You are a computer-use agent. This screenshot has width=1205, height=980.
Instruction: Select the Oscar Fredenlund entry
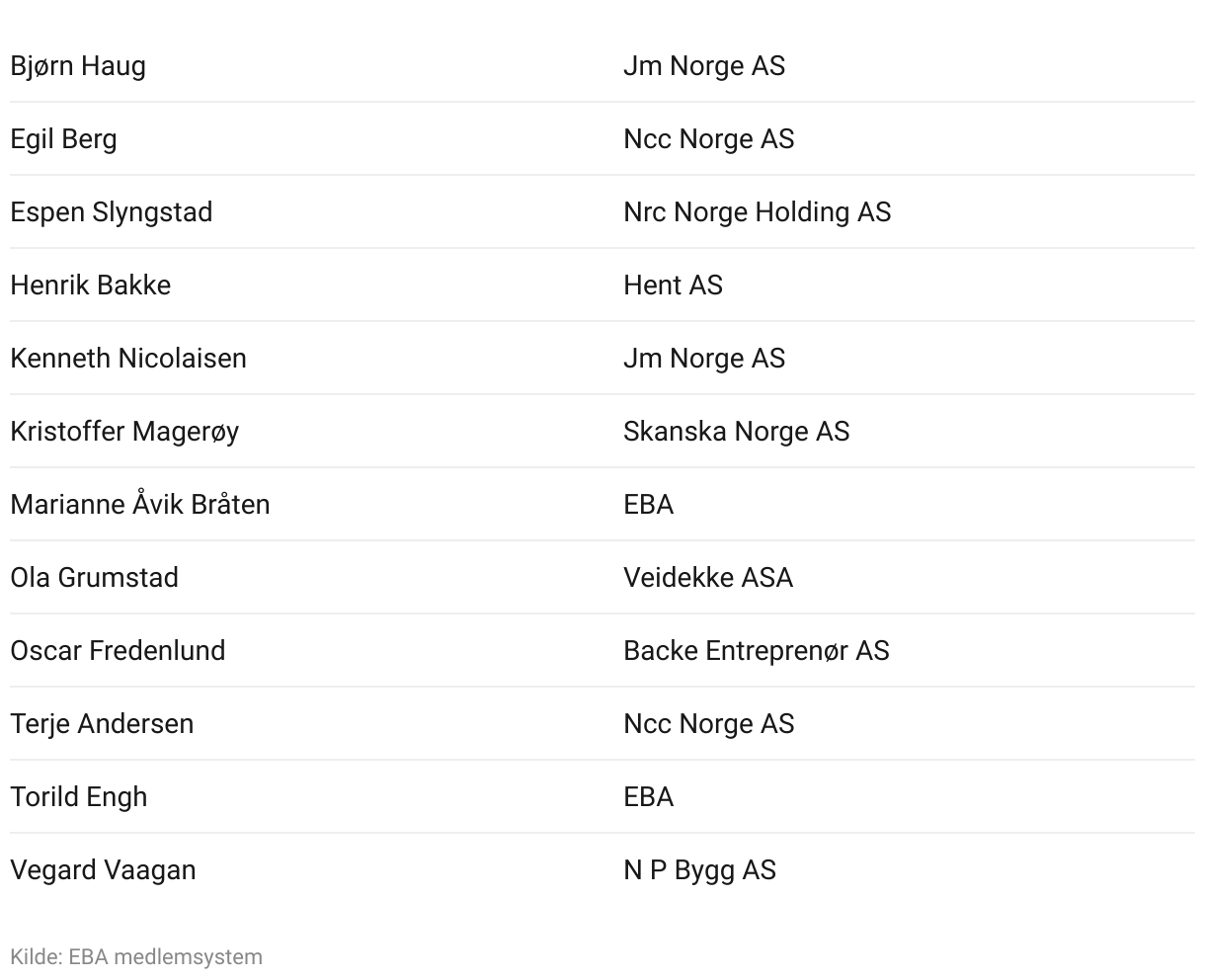point(118,651)
